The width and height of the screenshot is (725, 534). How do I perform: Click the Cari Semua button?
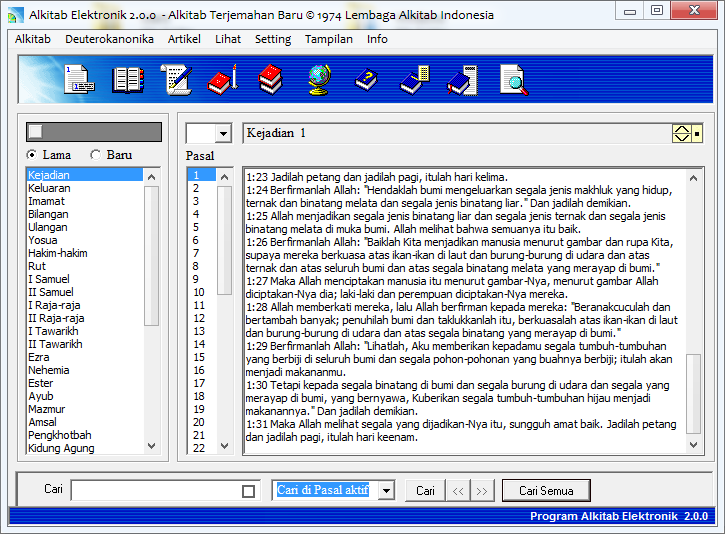546,491
